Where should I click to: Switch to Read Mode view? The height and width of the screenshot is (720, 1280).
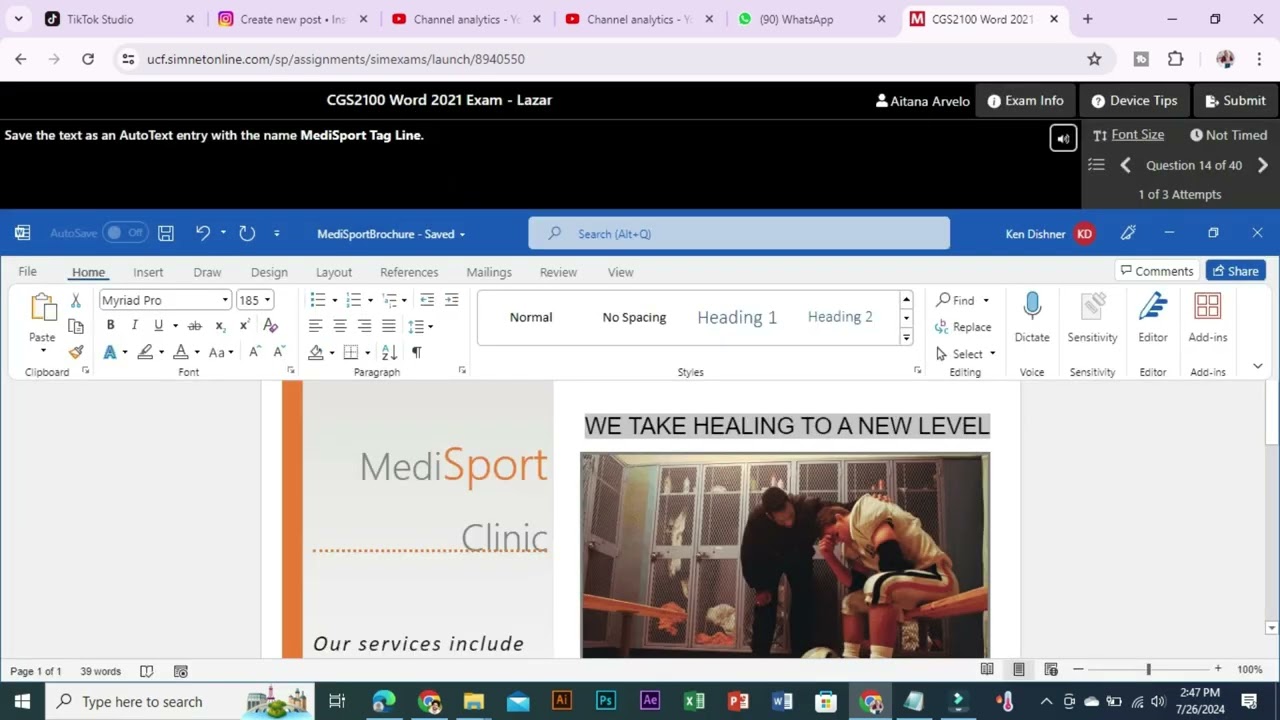tap(987, 669)
